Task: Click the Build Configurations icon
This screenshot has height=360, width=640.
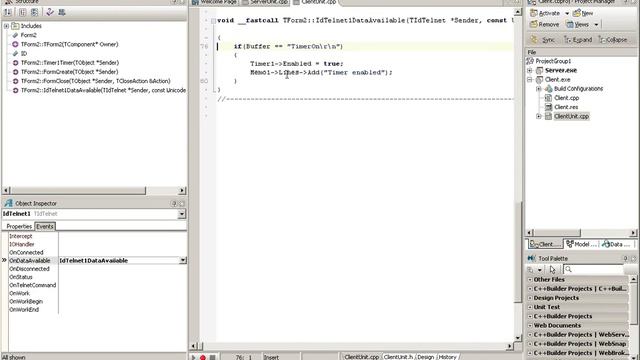Action: (549, 89)
